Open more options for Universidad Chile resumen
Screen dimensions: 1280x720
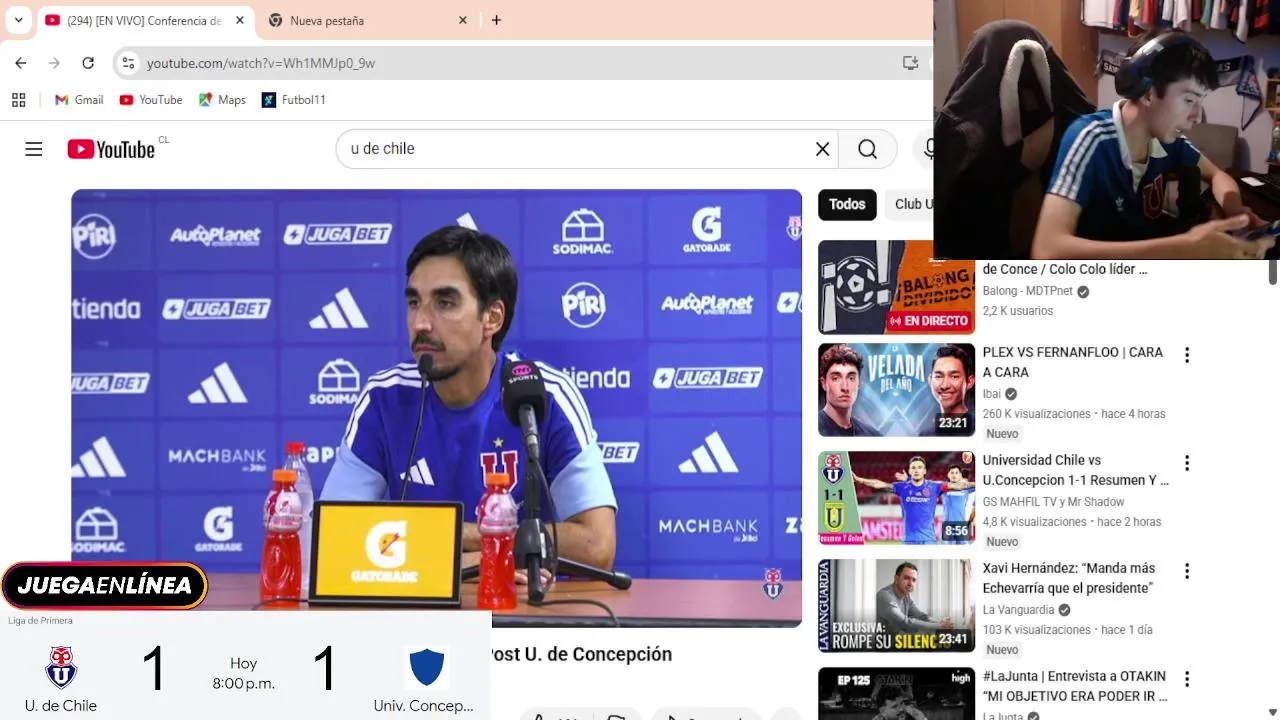(1187, 463)
